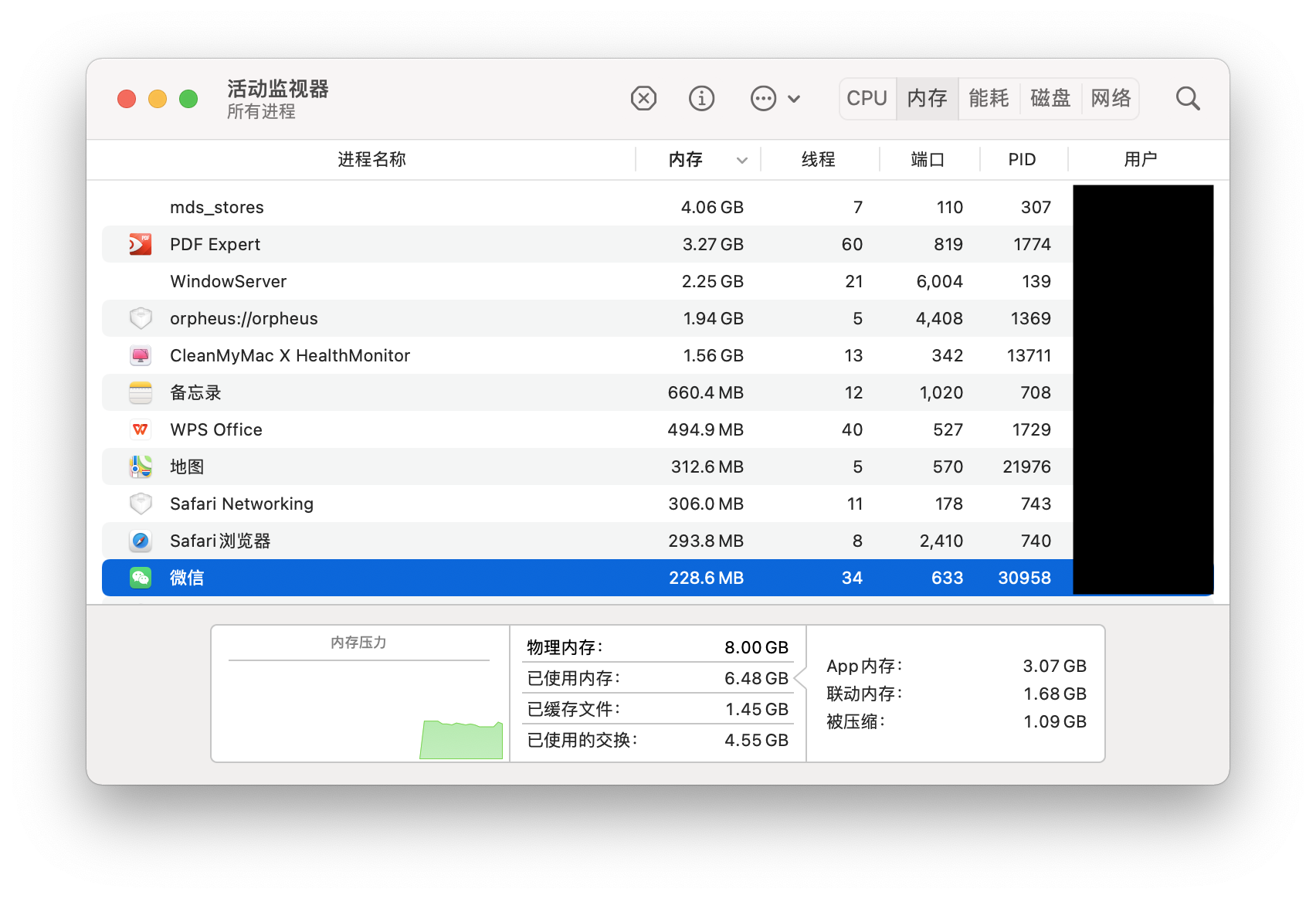Select the WeChat green icon
This screenshot has height=899, width=1316.
141,578
